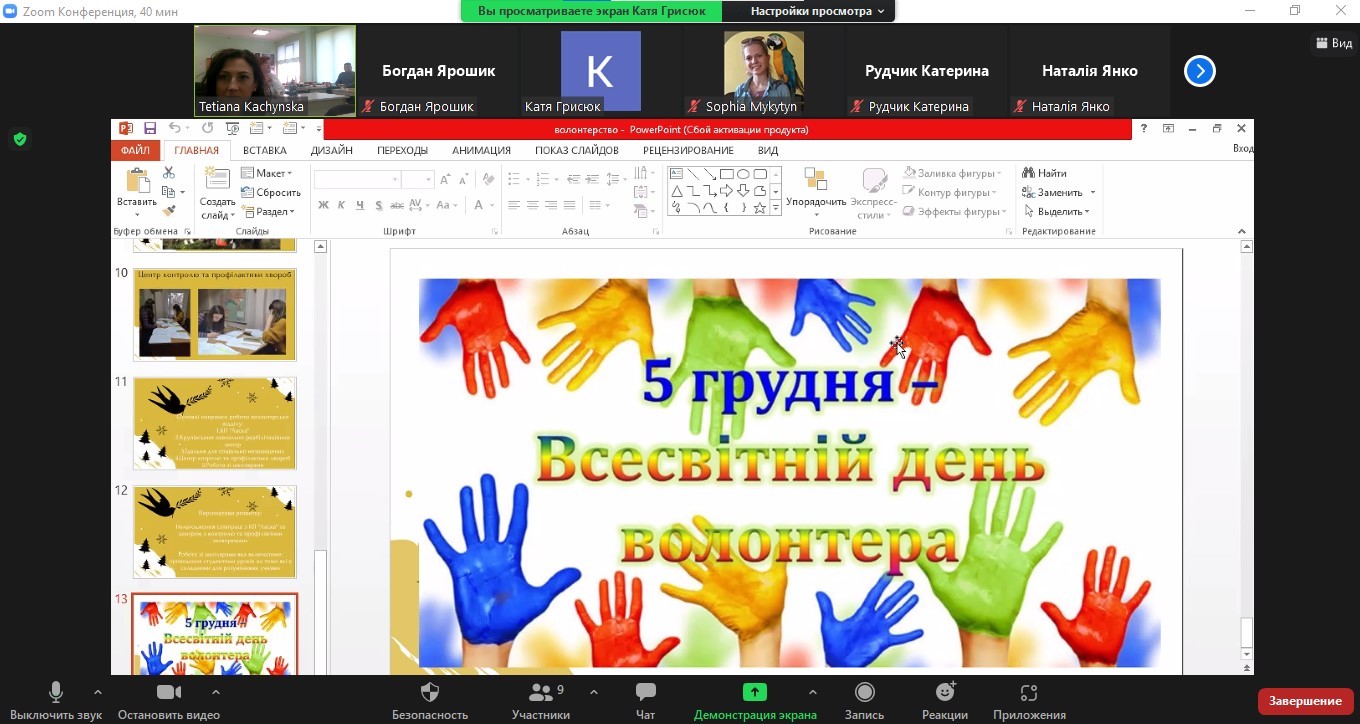Mute microphone with Выключить звук
Image resolution: width=1360 pixels, height=724 pixels.
click(x=56, y=693)
